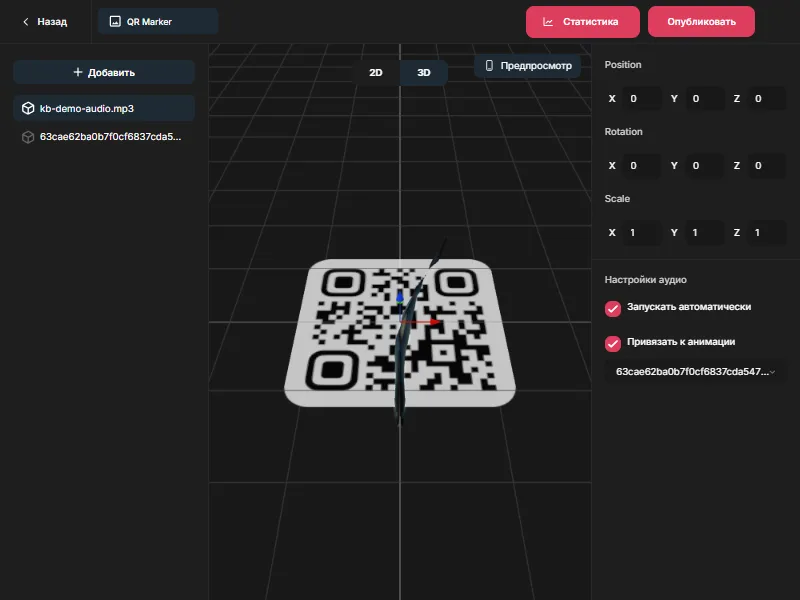The width and height of the screenshot is (800, 600).
Task: Click the Position label
Action: (x=623, y=65)
